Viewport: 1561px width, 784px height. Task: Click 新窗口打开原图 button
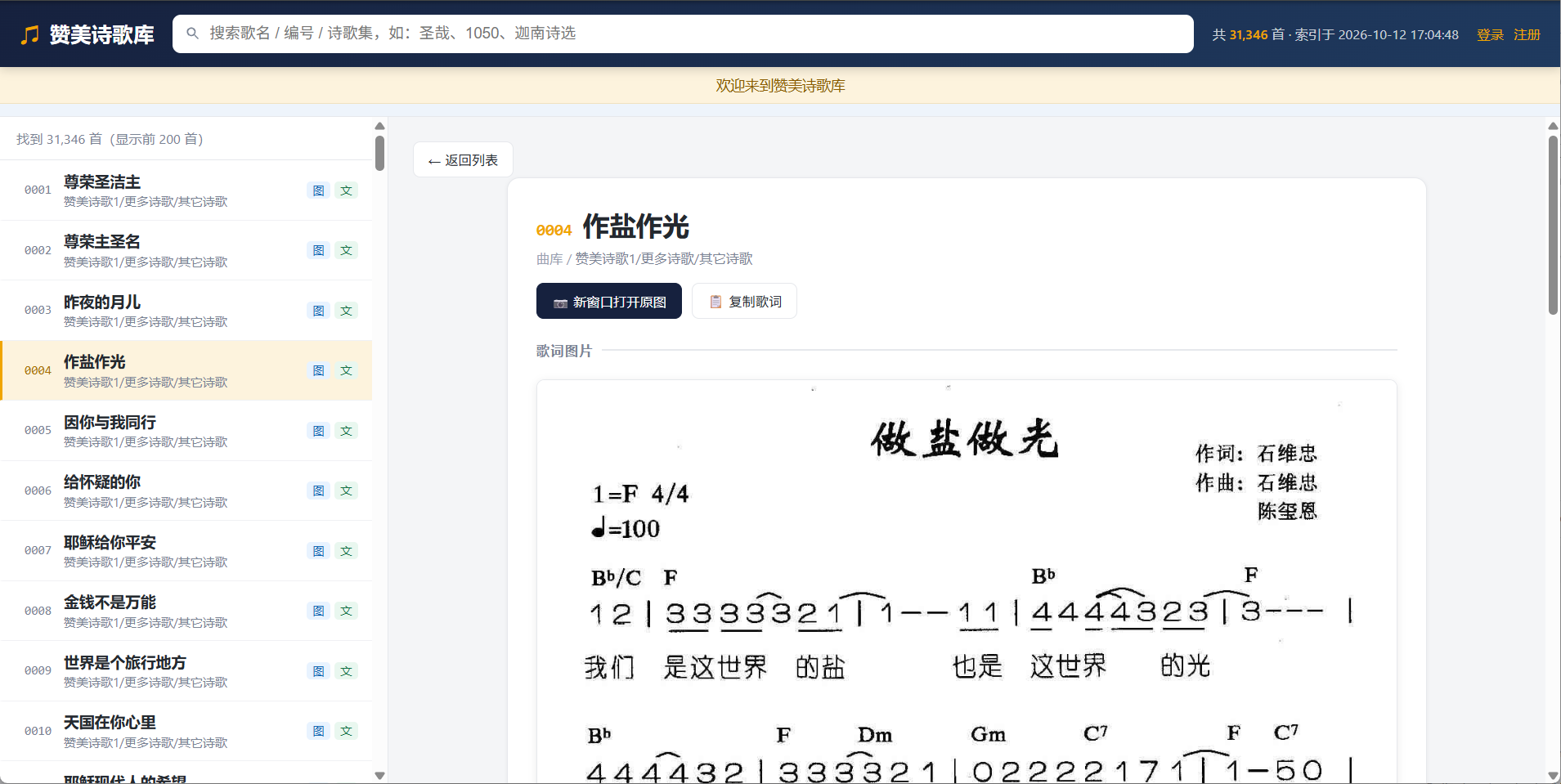tap(609, 301)
